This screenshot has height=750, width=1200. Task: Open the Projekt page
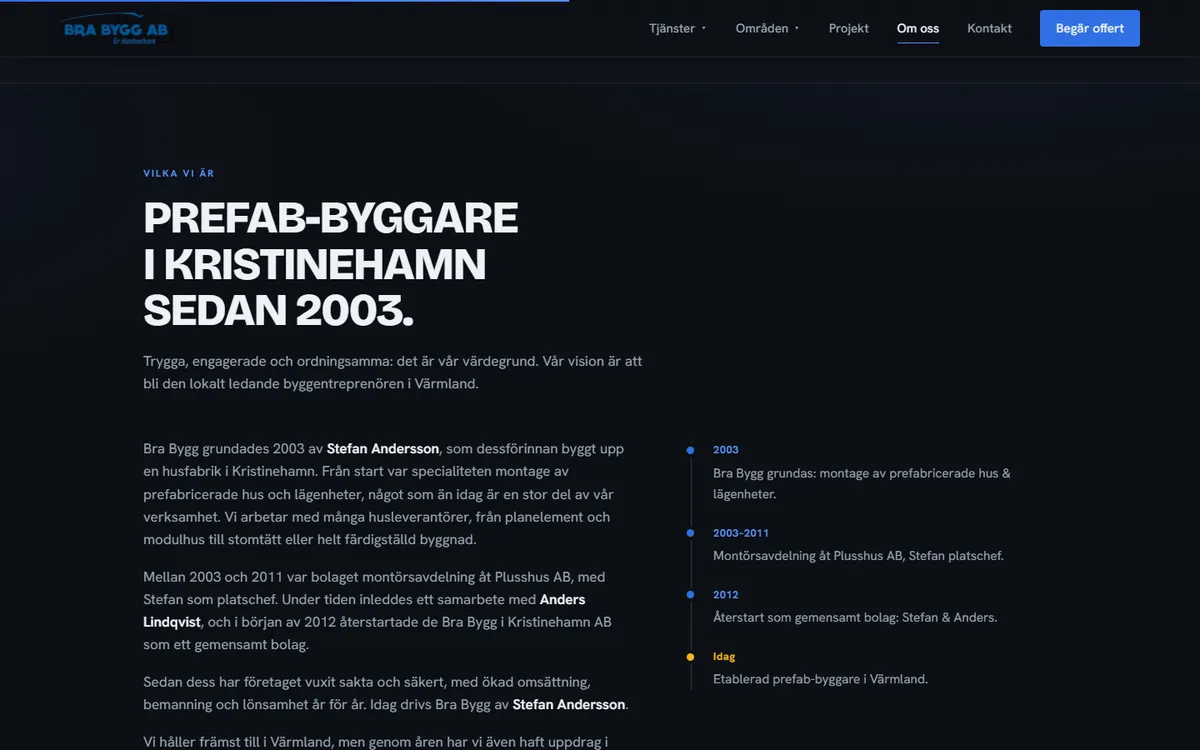click(848, 28)
